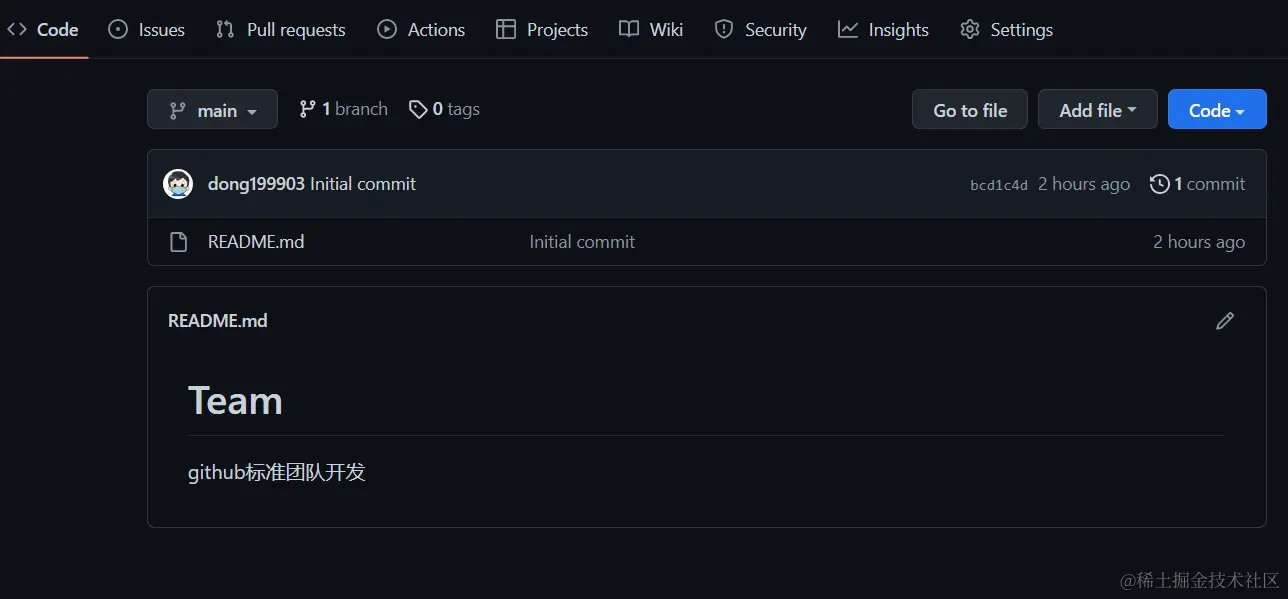Switch to the Pull requests tab
The image size is (1288, 599).
tap(281, 30)
